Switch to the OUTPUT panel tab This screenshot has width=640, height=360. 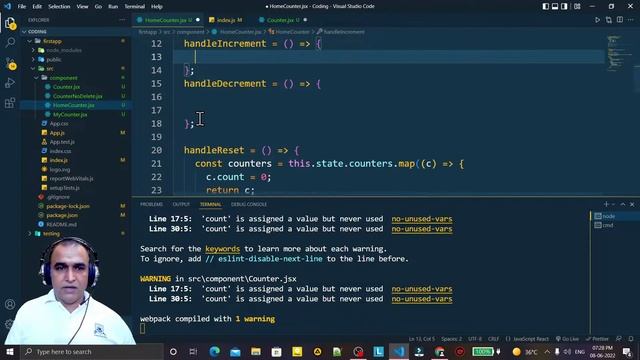(181, 204)
